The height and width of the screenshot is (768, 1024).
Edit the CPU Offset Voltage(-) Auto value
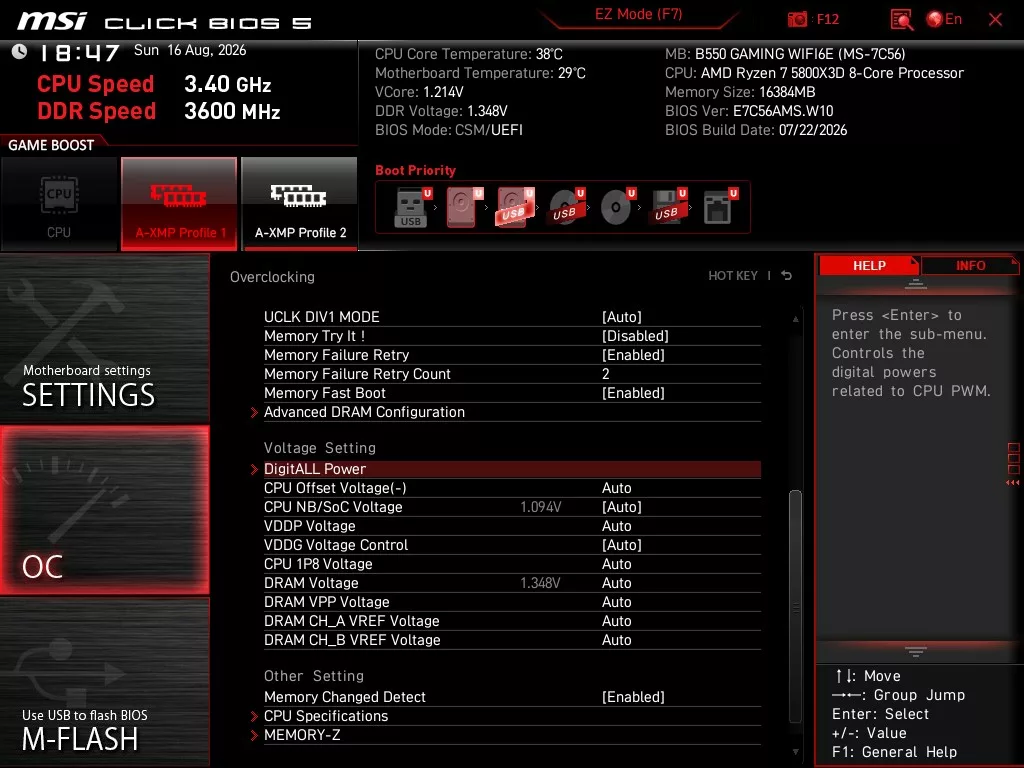616,488
